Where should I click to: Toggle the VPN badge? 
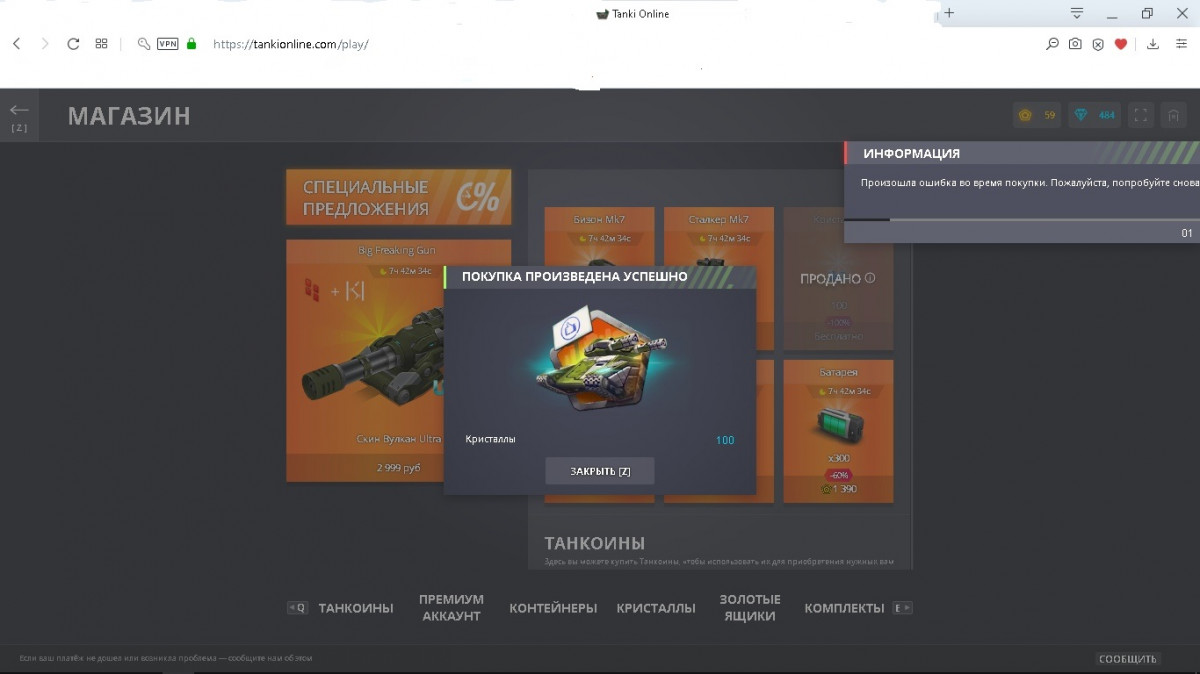[x=168, y=44]
